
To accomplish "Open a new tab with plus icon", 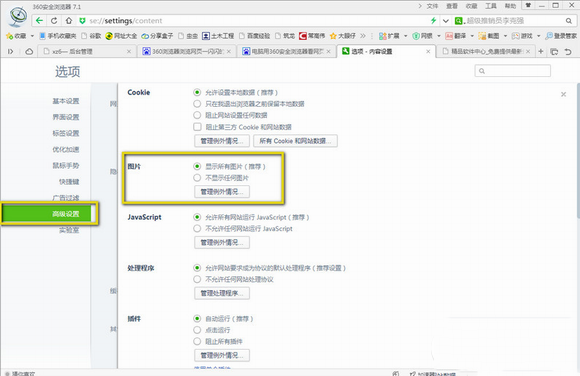I will [x=541, y=51].
